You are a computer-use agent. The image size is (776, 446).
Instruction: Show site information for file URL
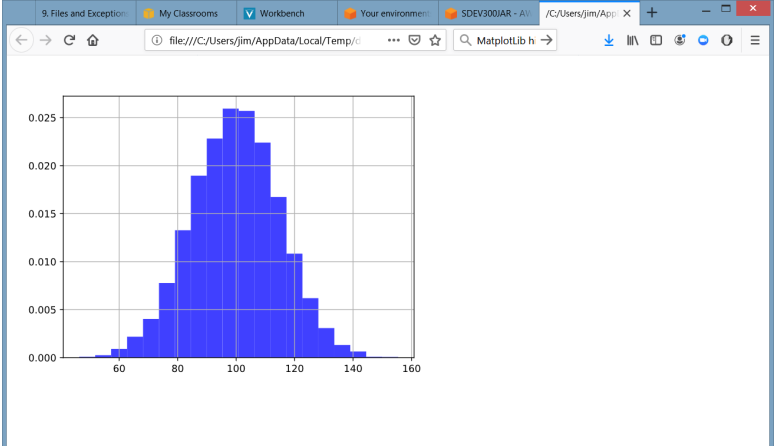point(157,40)
